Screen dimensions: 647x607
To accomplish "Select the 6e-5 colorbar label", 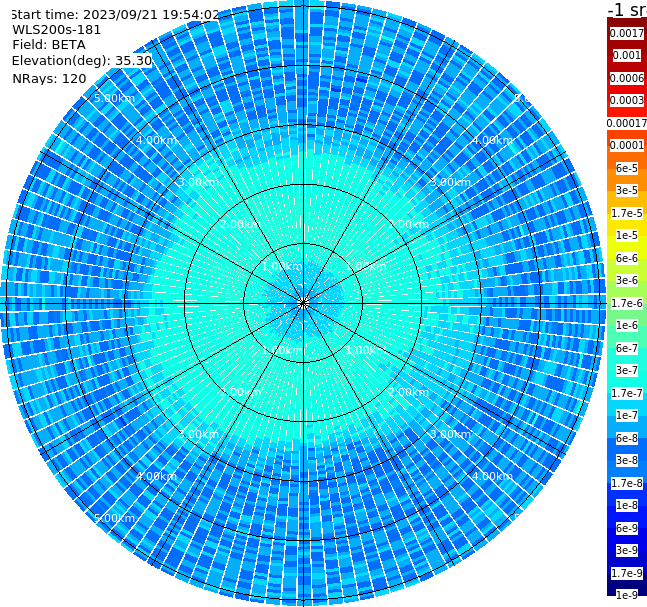I will point(627,168).
